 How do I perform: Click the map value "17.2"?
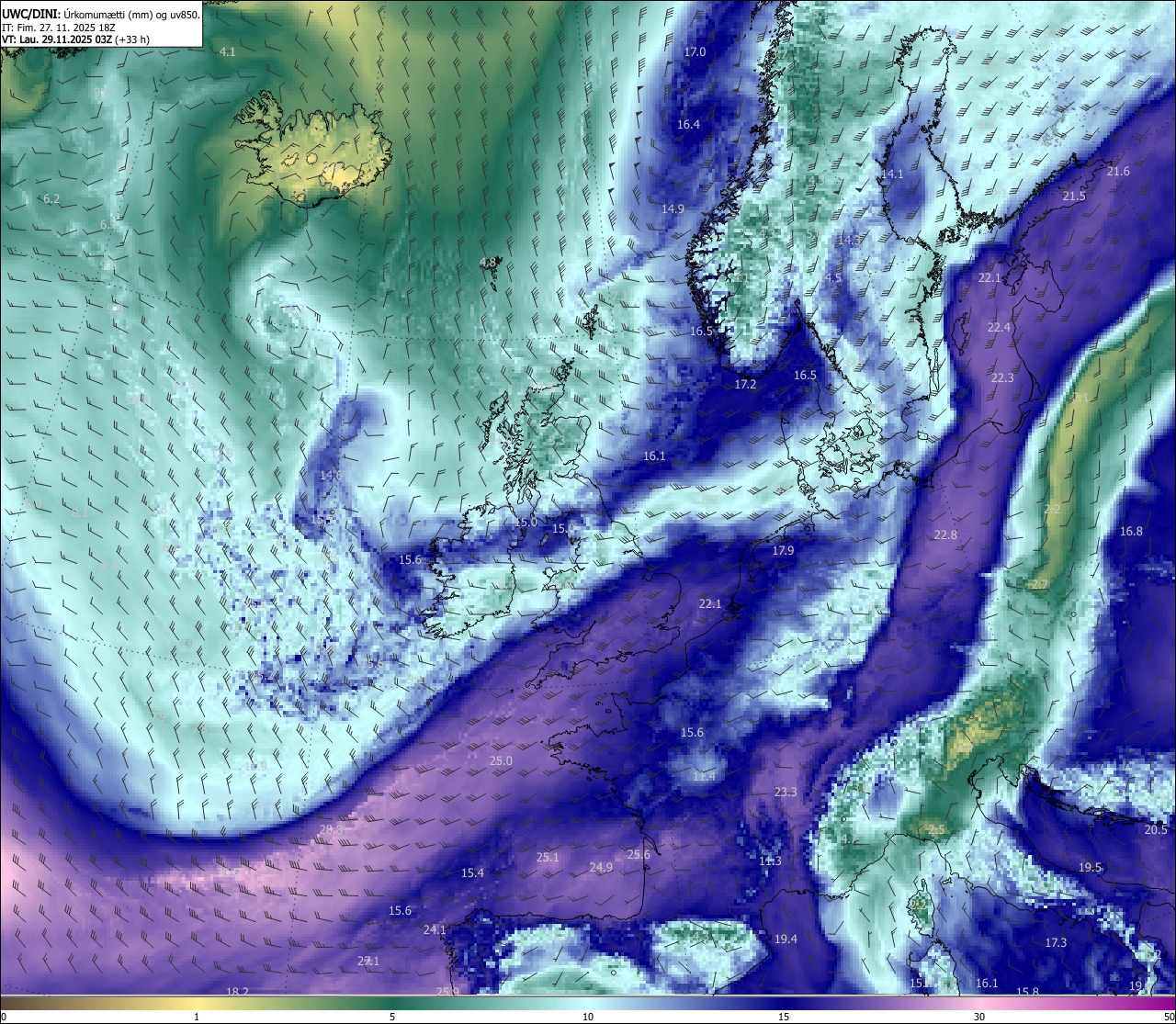coord(745,385)
